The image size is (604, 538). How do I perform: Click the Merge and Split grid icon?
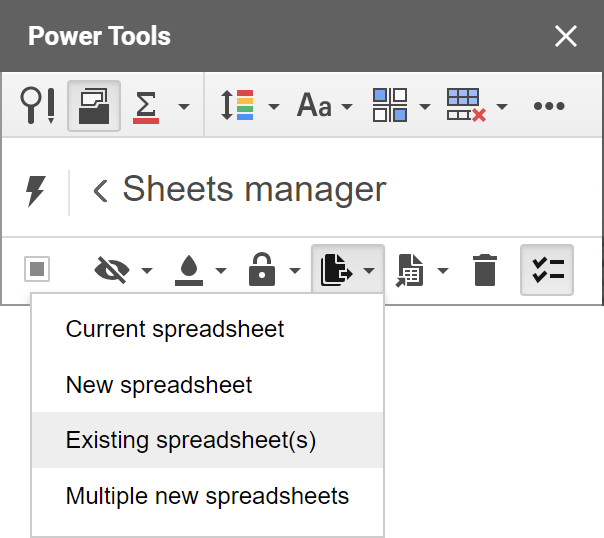pos(389,105)
